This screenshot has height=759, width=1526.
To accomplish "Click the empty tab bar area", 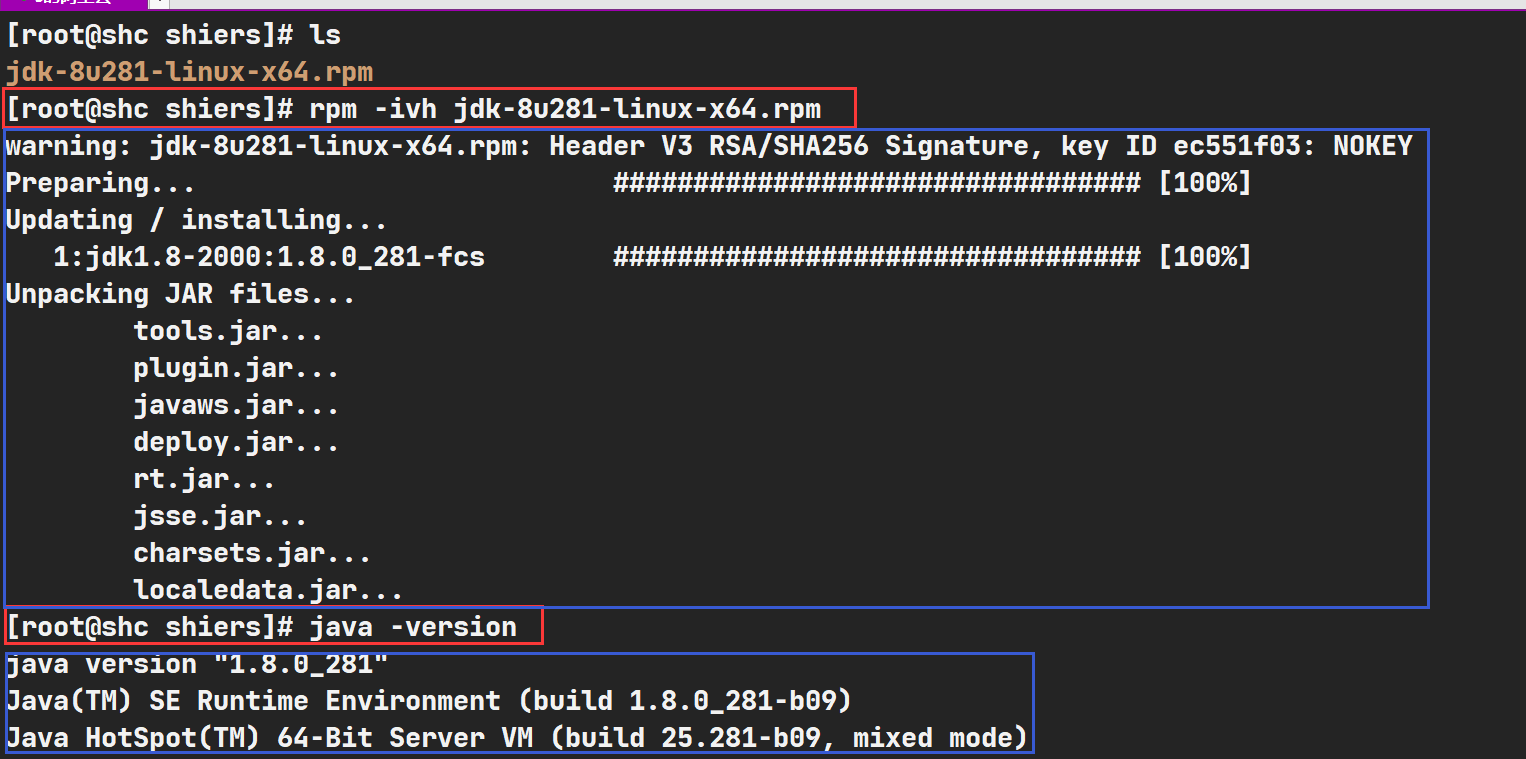I will (800, 4).
